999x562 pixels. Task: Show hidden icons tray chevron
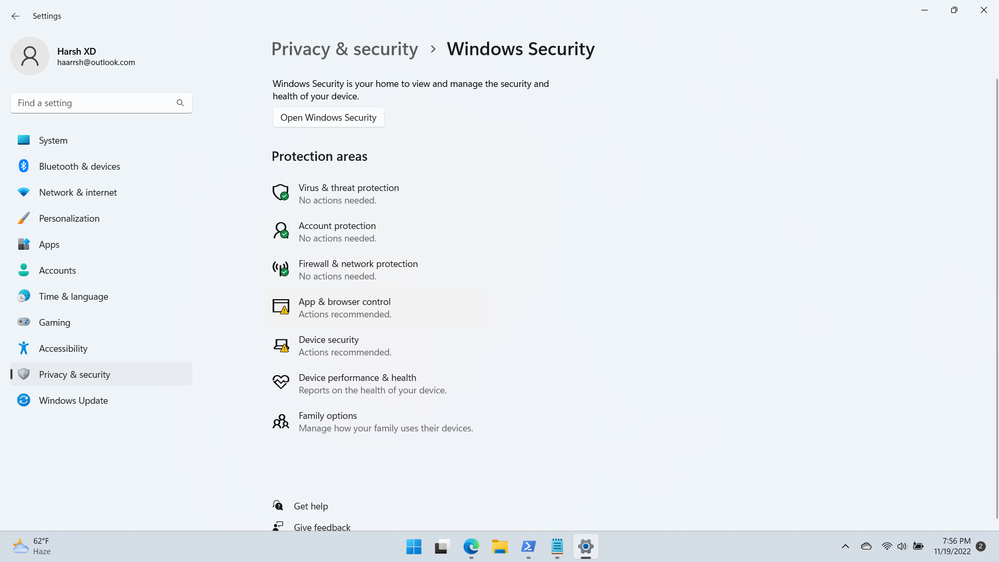point(845,546)
